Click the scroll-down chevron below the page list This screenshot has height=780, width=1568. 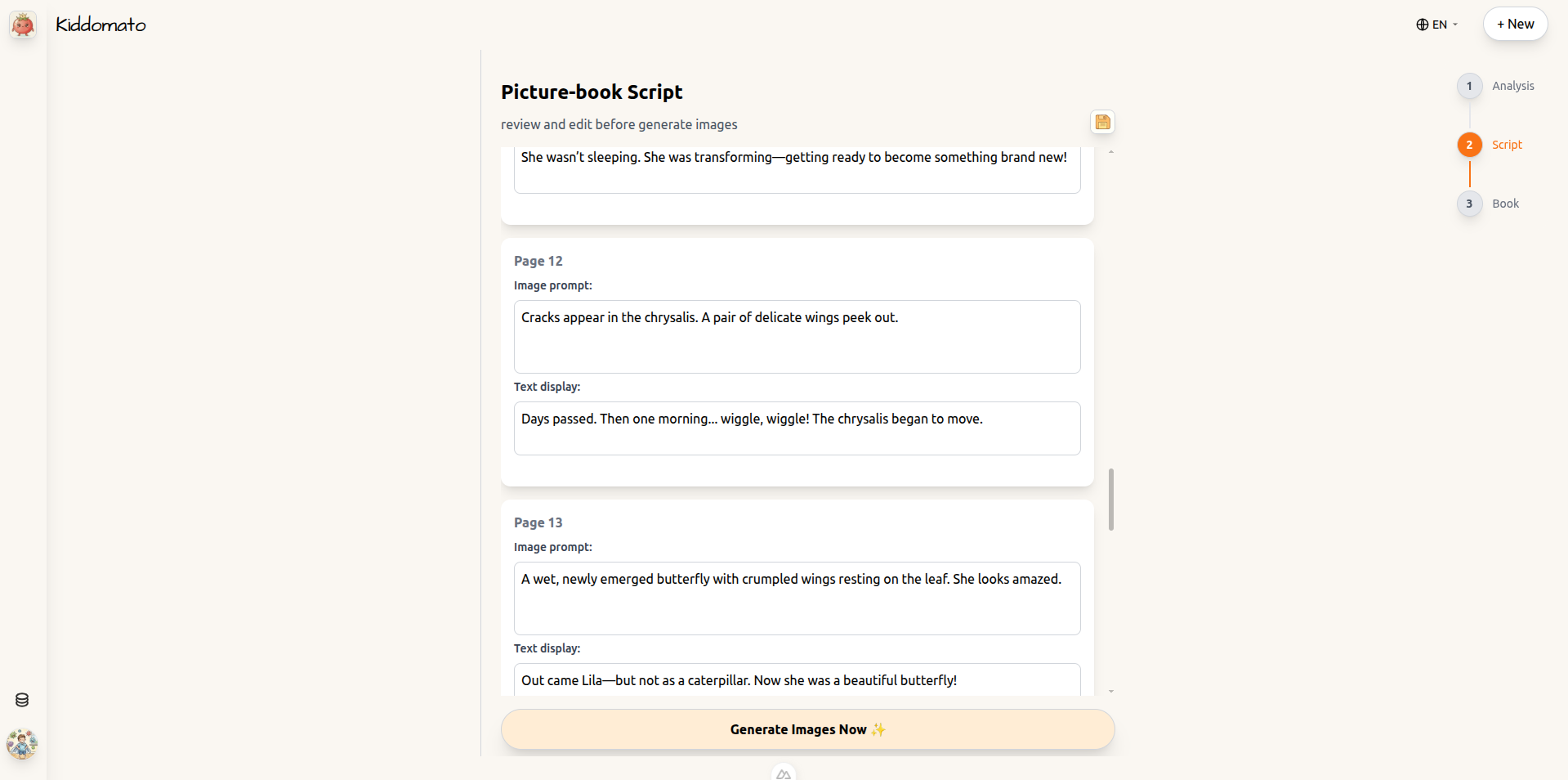point(1110,691)
